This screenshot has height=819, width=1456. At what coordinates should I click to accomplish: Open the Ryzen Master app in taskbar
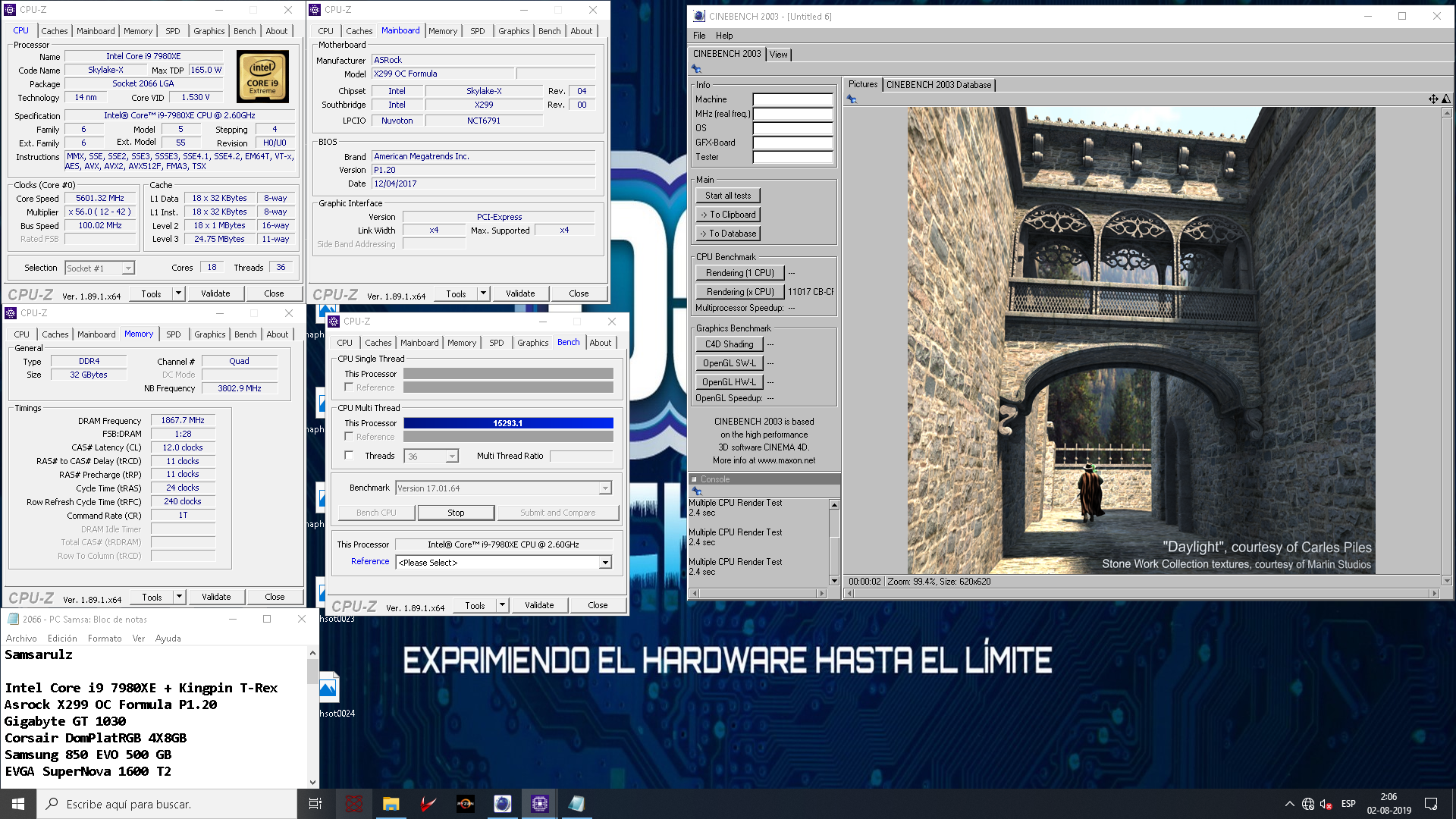pyautogui.click(x=466, y=804)
